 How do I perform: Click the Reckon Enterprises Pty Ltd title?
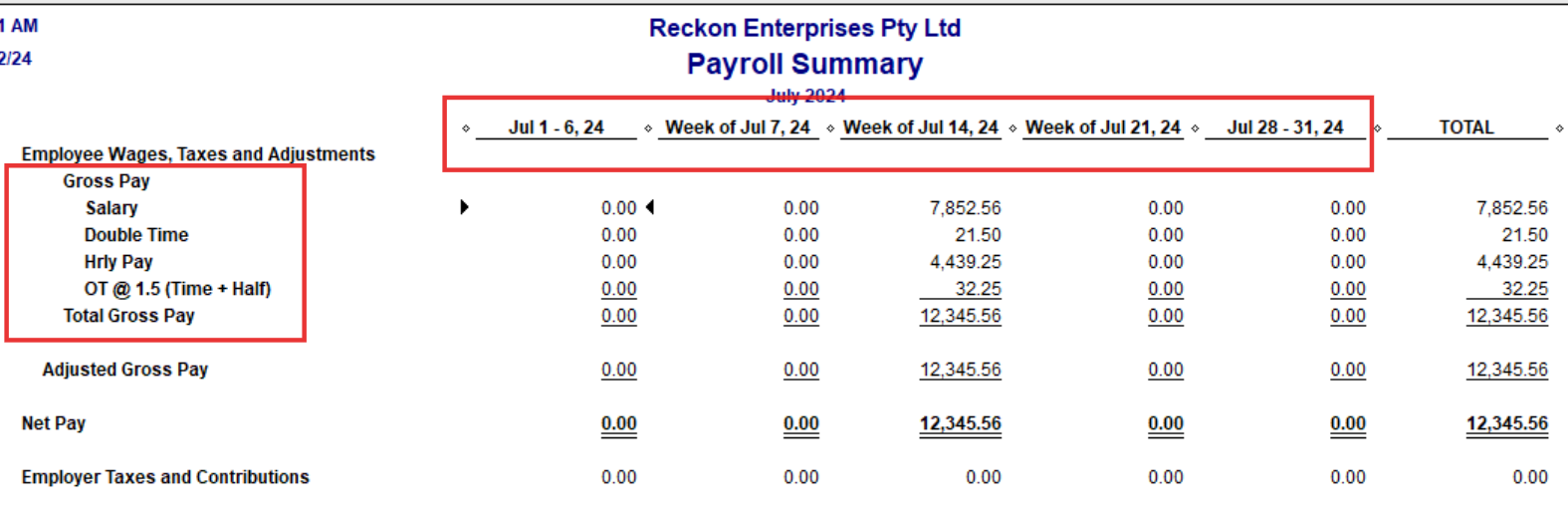point(804,28)
